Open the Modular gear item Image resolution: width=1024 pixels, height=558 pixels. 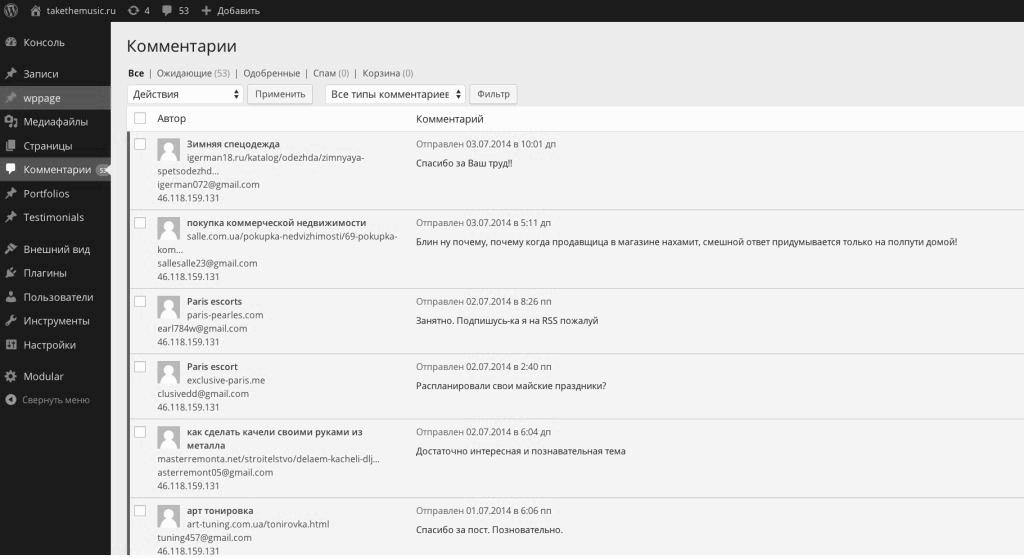click(x=43, y=376)
